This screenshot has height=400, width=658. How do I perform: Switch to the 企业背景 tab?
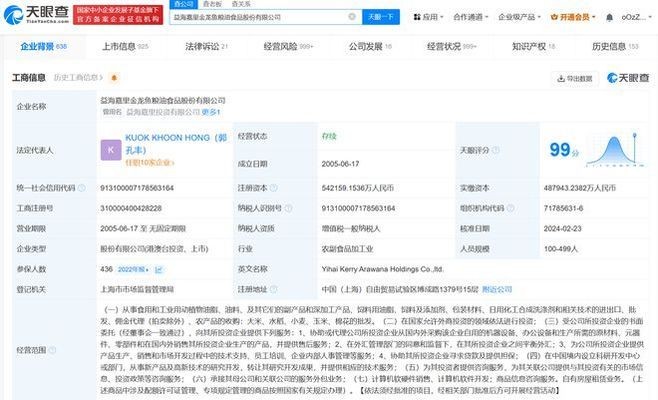pos(43,47)
